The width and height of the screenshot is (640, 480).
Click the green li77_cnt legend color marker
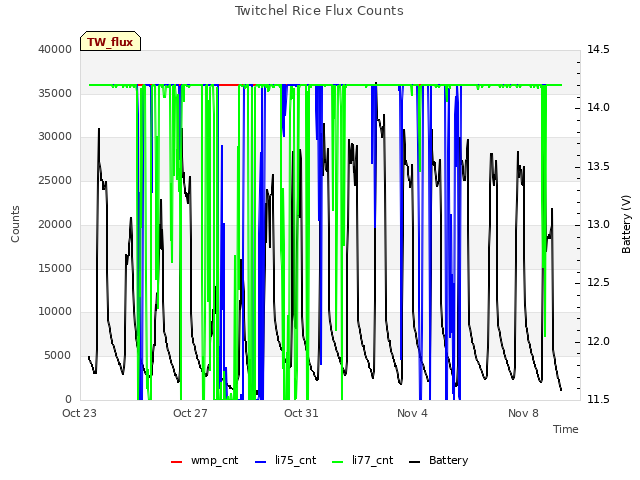[x=338, y=462]
